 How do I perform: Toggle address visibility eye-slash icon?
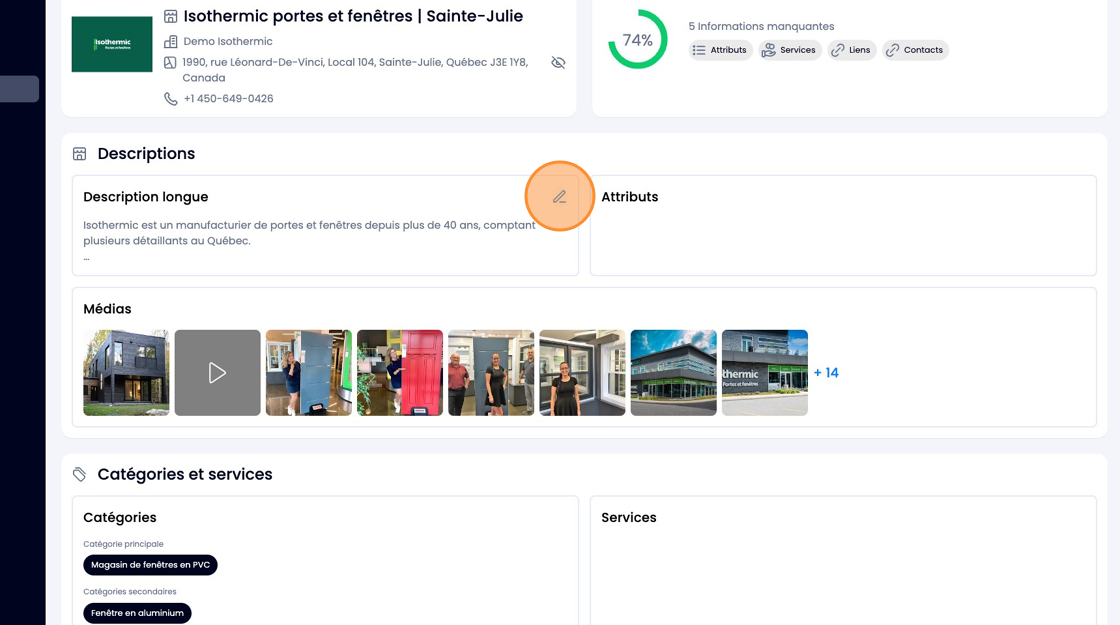559,63
